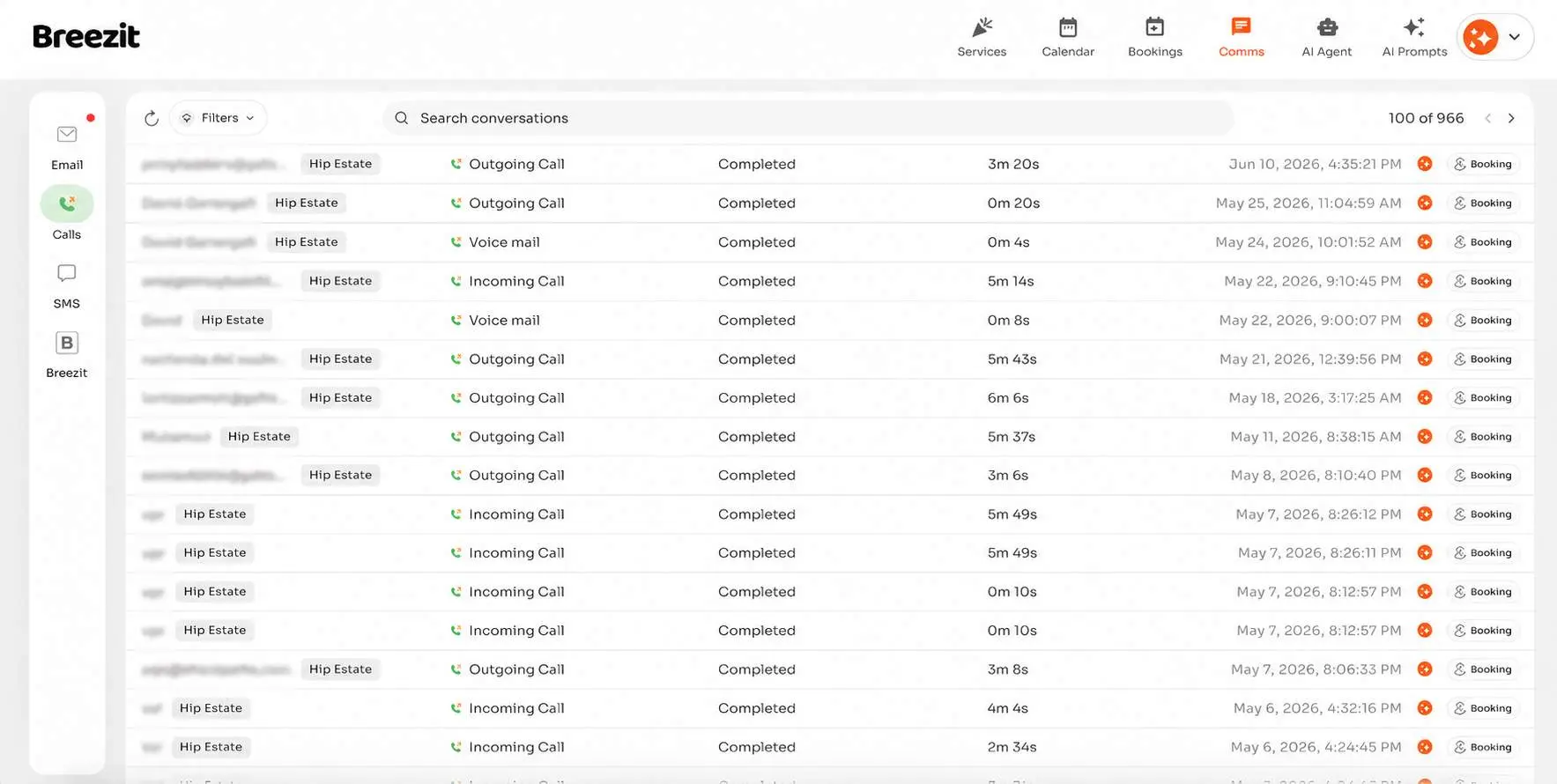Click orange agent icon on May 6, 4:32:16 PM row
1557x784 pixels.
coord(1425,708)
